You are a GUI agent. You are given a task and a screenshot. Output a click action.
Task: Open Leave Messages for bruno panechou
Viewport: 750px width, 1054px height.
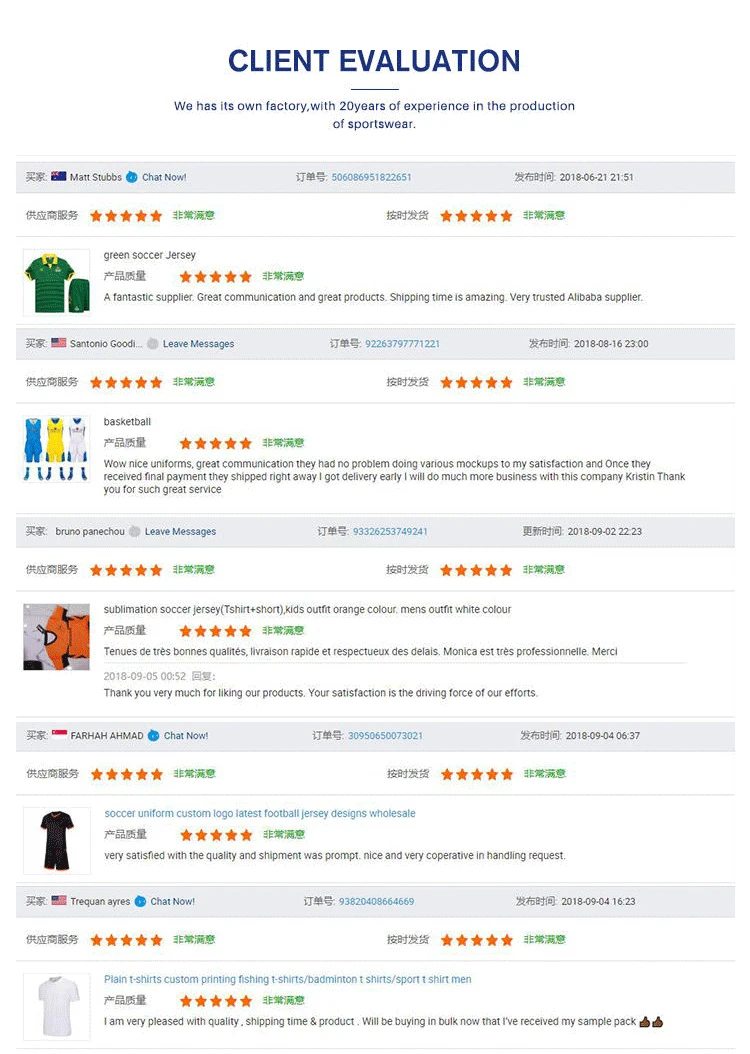point(180,532)
